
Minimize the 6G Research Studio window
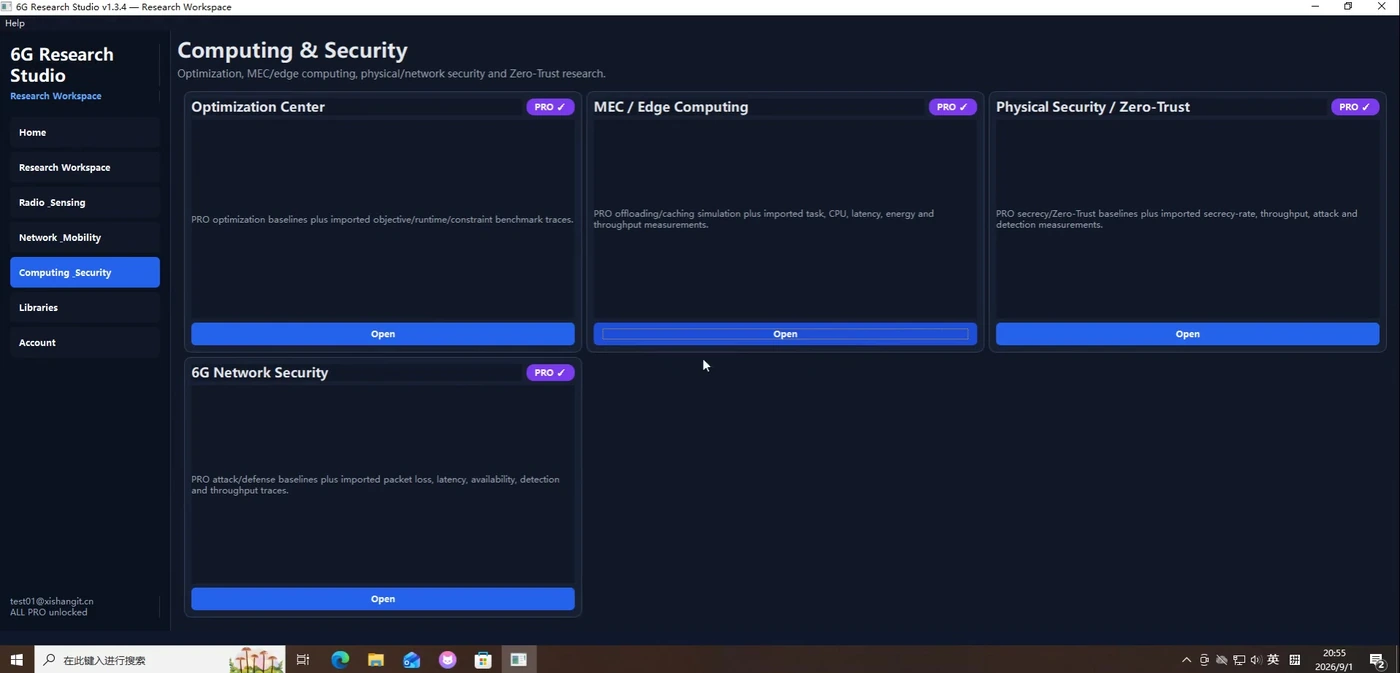pos(1315,7)
